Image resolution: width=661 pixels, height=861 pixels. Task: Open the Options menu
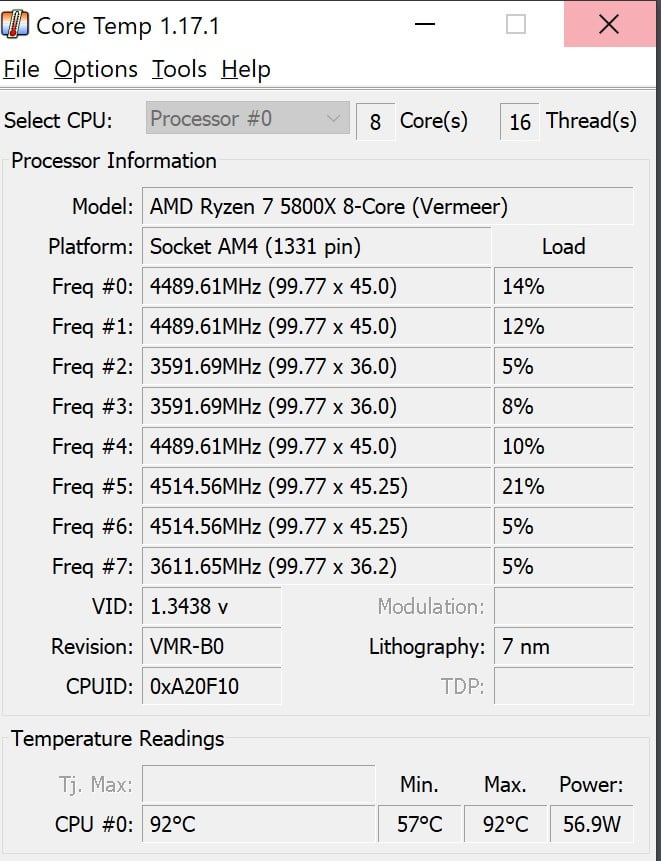tap(96, 69)
